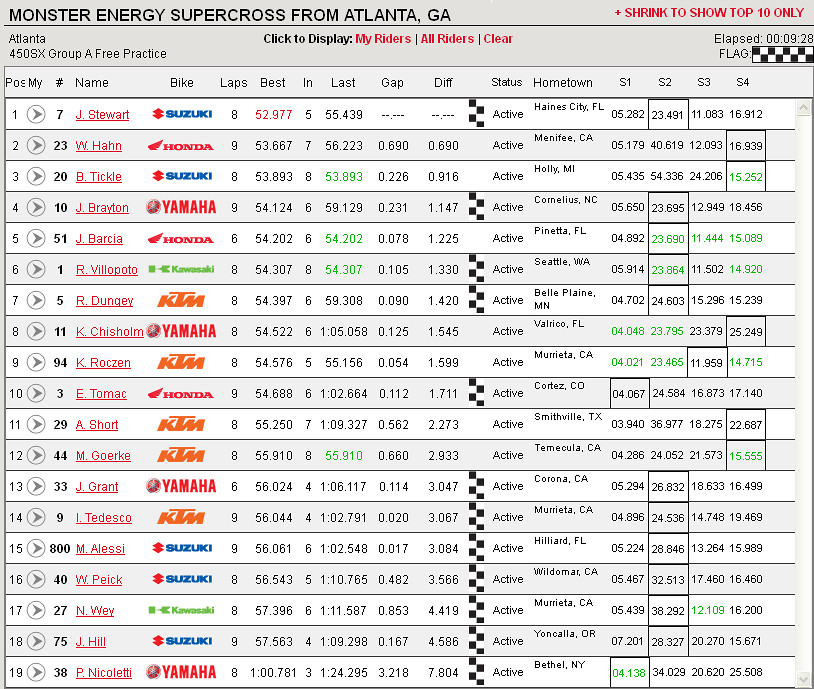814x689 pixels.
Task: Click the scrollbar up arrow
Action: point(803,108)
